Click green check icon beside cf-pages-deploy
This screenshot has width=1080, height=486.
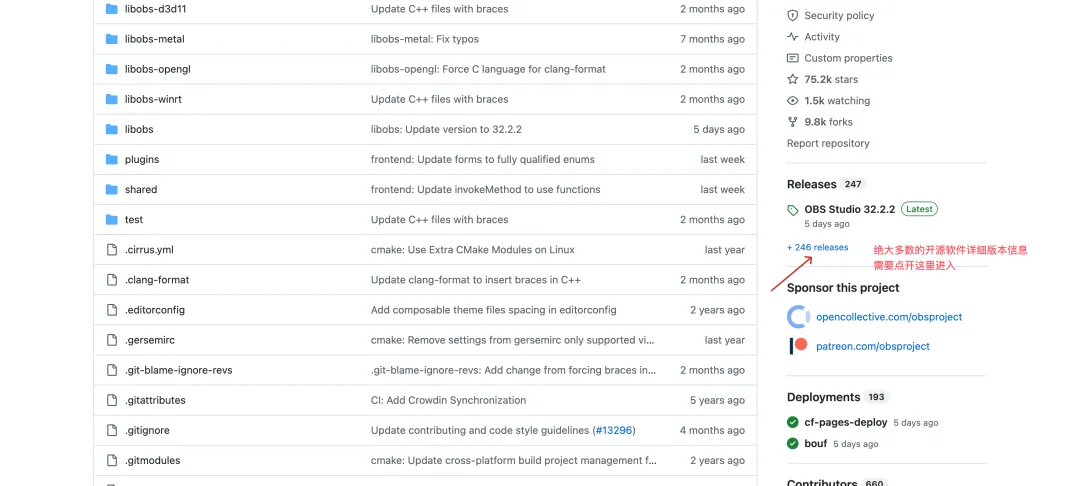point(793,422)
